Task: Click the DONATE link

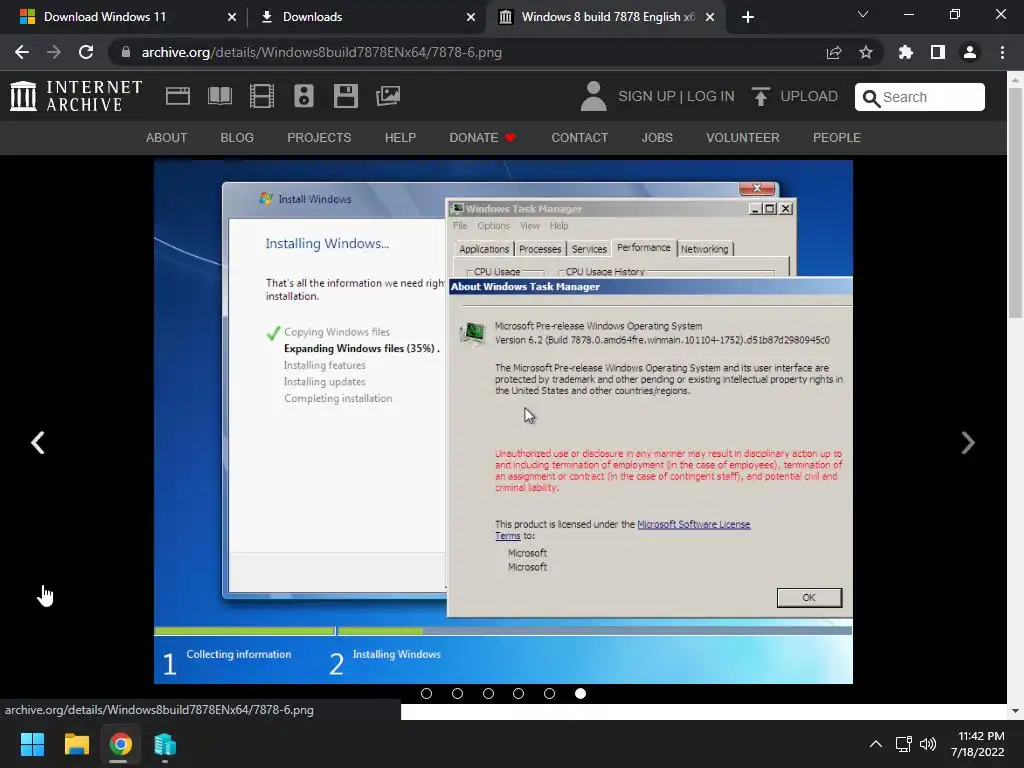Action: tap(482, 138)
